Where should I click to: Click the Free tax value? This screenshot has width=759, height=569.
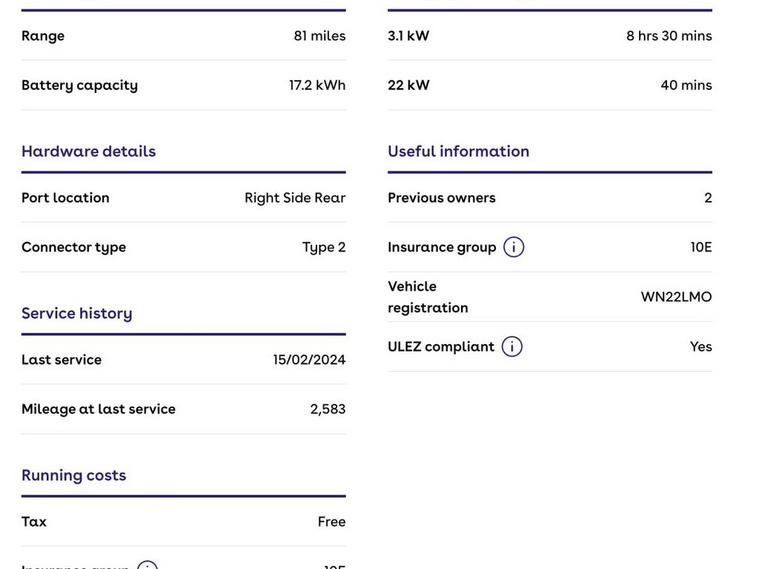pos(332,522)
